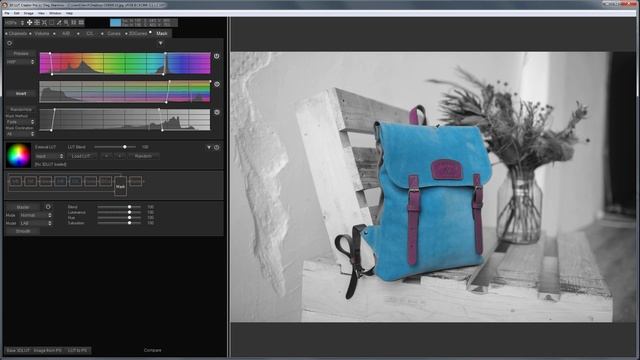Click the power icon beside Master button
This screenshot has width=640, height=360.
tap(48, 207)
